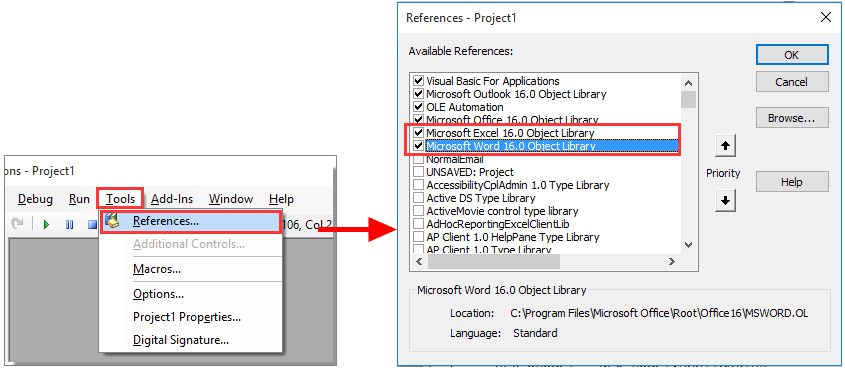Check UNSAVED: Project reference box
Image resolution: width=845 pixels, height=370 pixels.
pos(418,172)
